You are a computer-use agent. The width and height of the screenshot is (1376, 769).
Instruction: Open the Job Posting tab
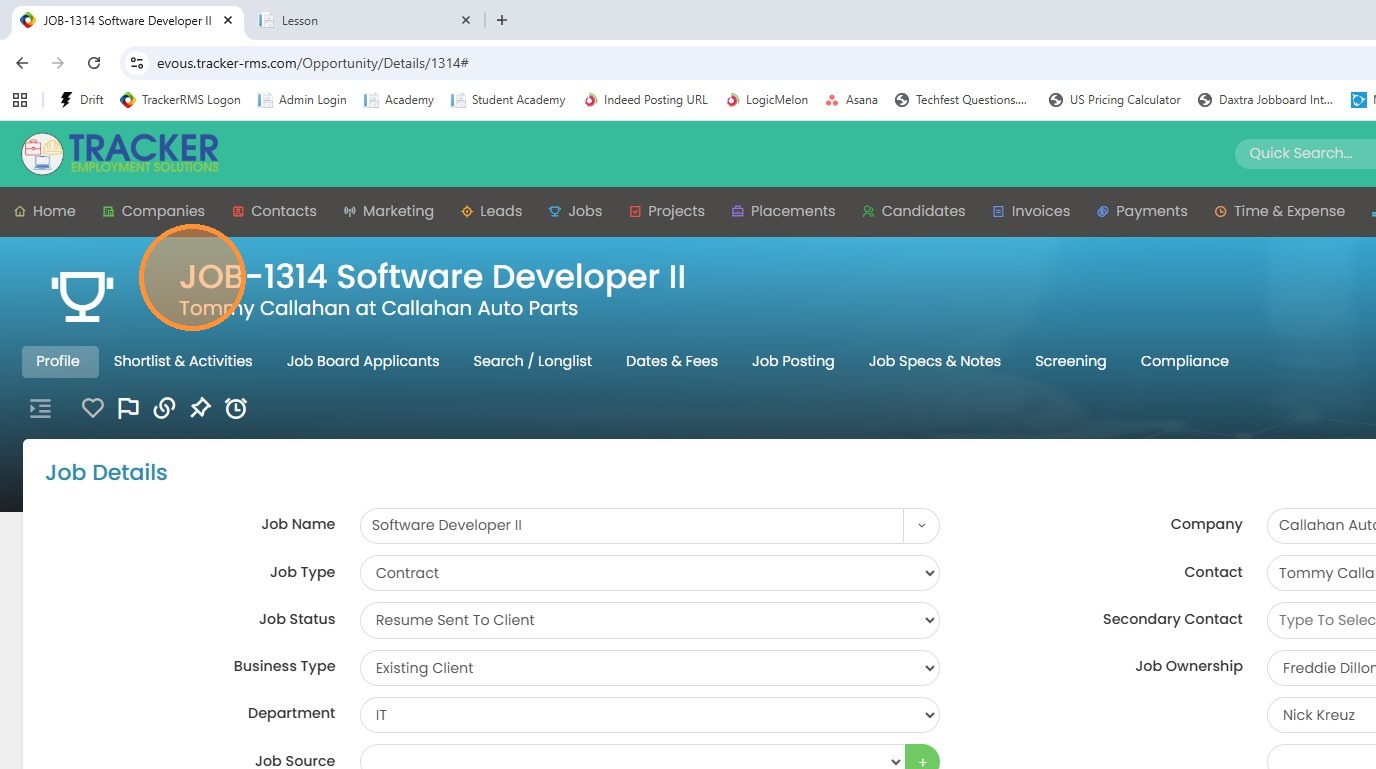coord(793,361)
